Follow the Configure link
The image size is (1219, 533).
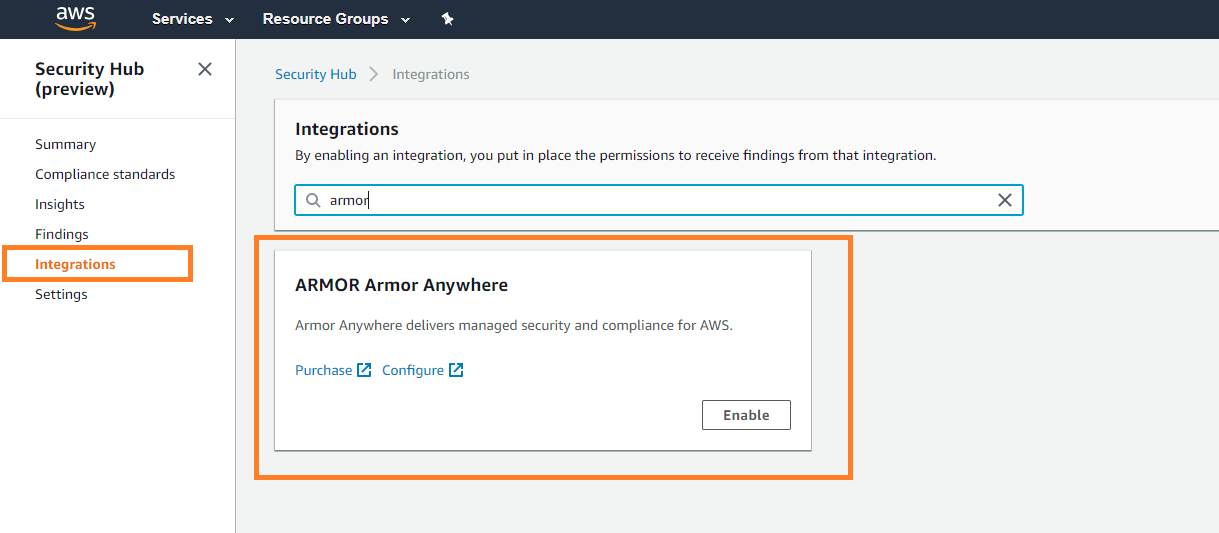[x=412, y=370]
